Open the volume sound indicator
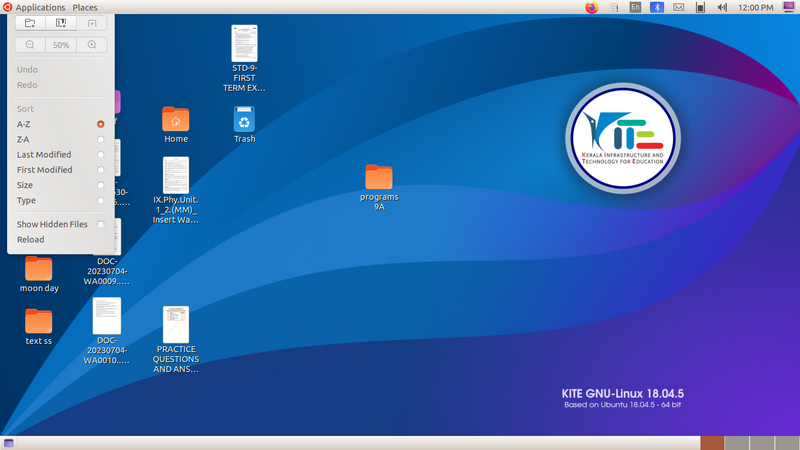Viewport: 800px width, 450px height. pyautogui.click(x=723, y=8)
